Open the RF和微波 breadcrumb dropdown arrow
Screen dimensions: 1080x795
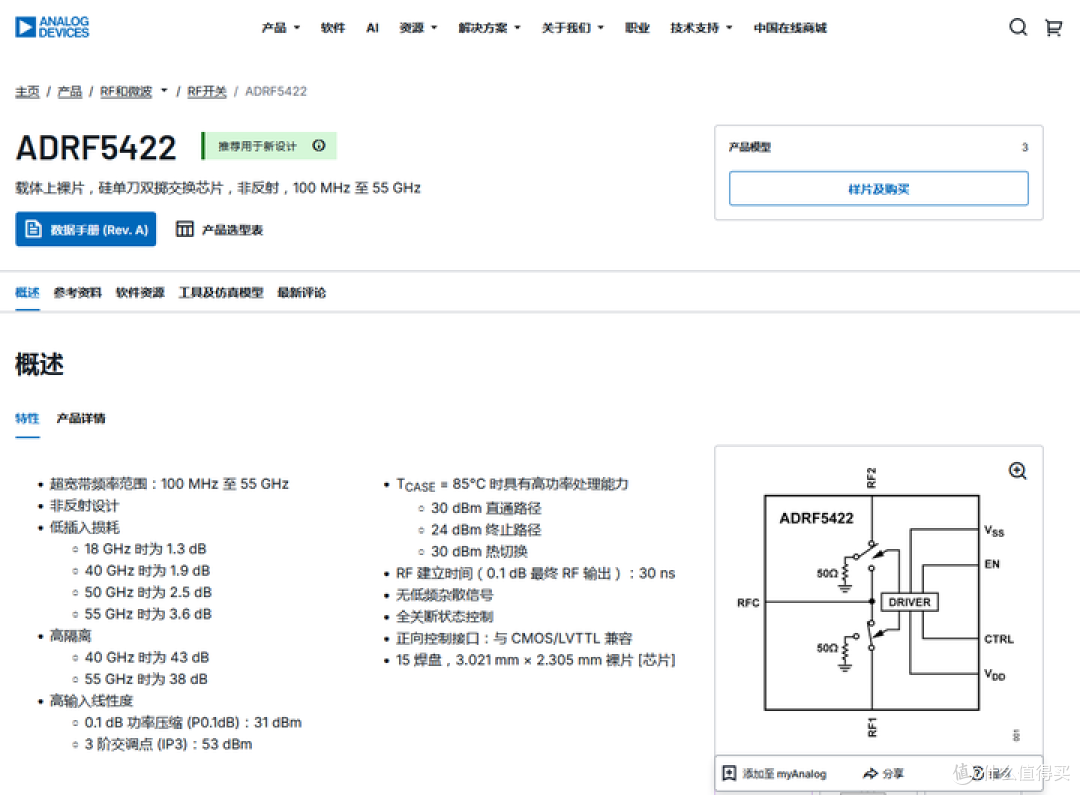[164, 90]
